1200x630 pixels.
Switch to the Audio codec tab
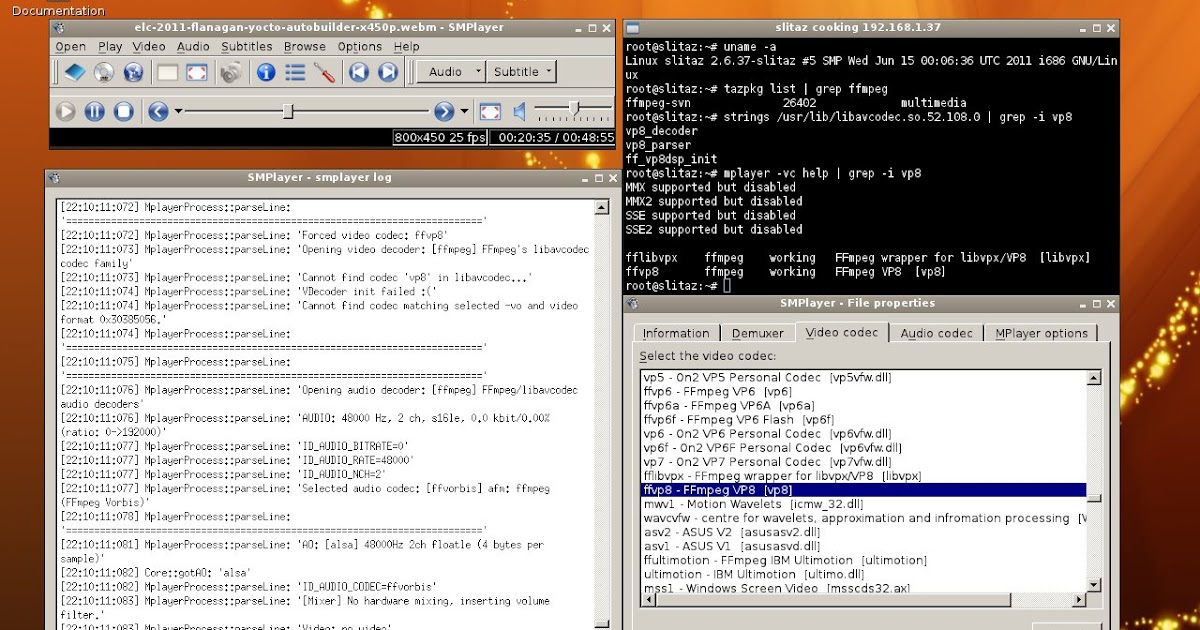[937, 334]
